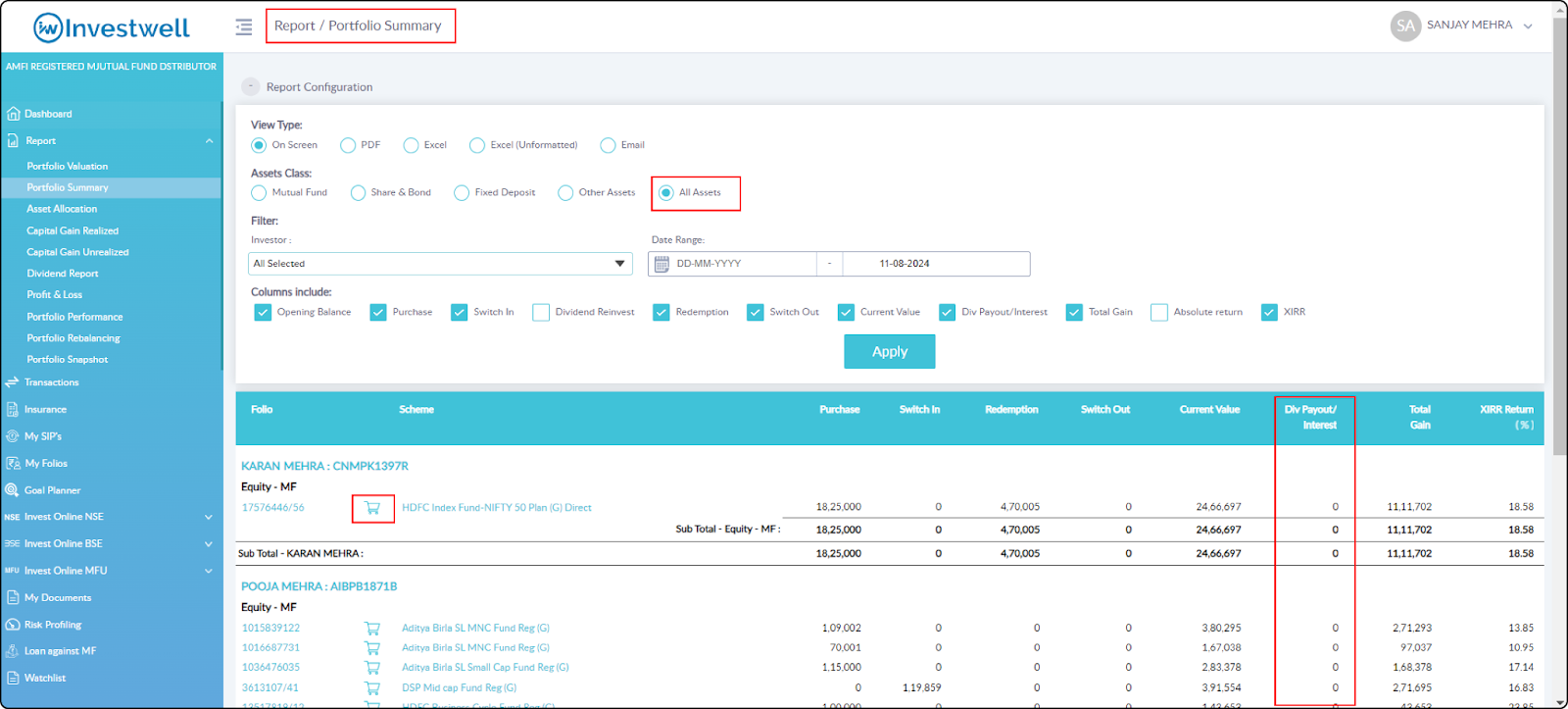Click the Report sidebar icon

(13, 140)
